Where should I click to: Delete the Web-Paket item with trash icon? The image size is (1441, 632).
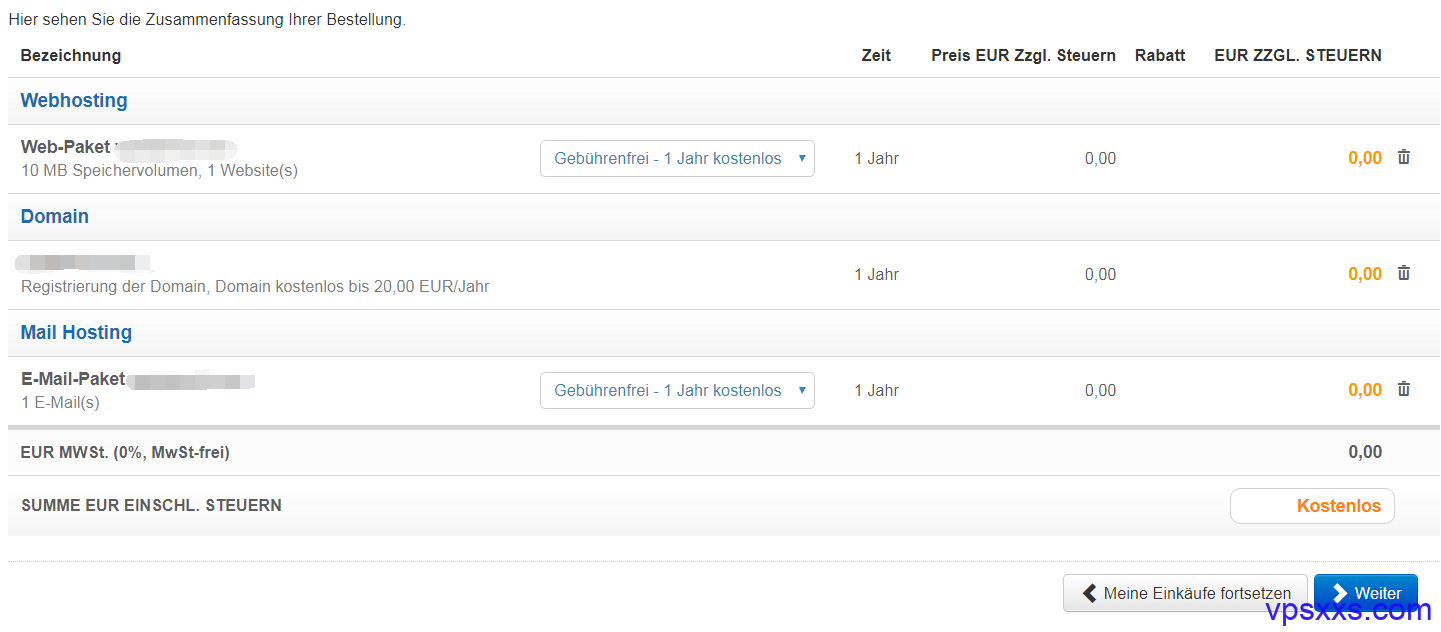1404,157
